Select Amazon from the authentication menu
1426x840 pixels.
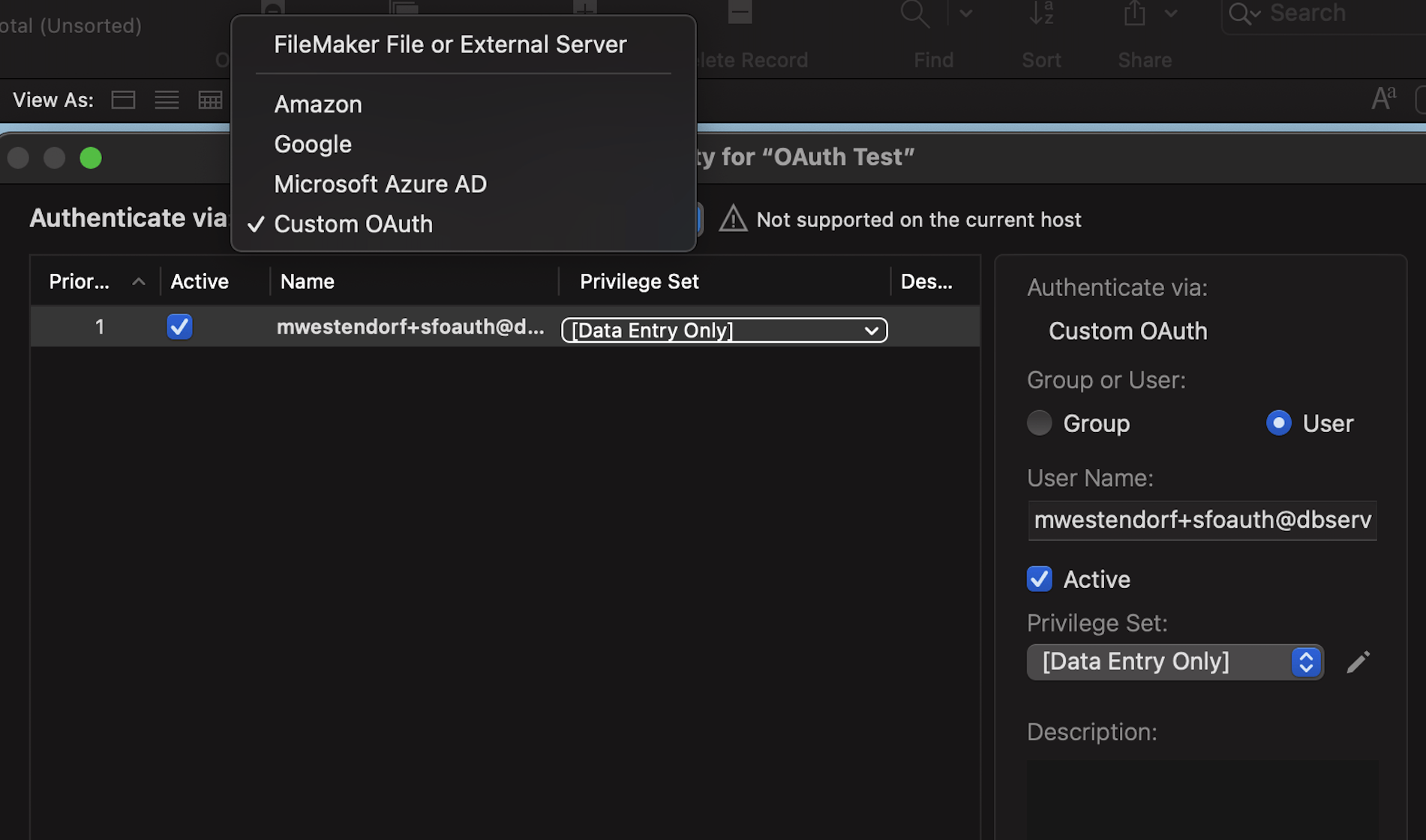(318, 104)
